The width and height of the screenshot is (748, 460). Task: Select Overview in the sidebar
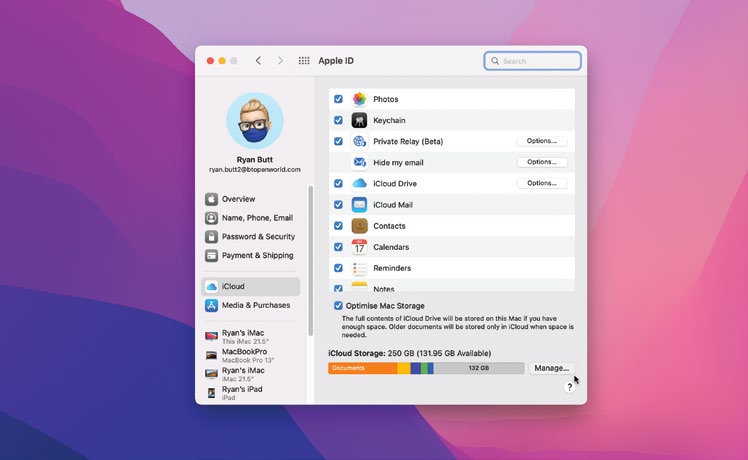click(250, 199)
